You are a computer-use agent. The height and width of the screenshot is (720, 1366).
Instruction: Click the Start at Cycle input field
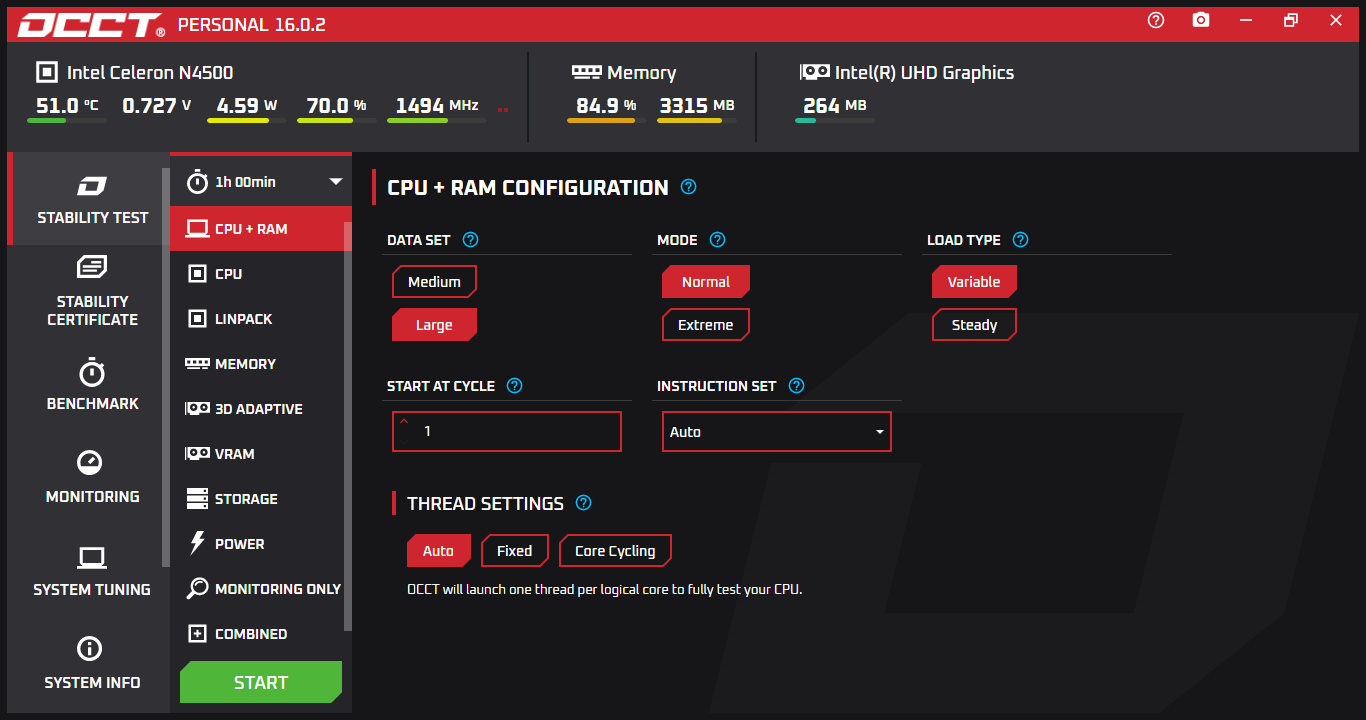pos(506,432)
